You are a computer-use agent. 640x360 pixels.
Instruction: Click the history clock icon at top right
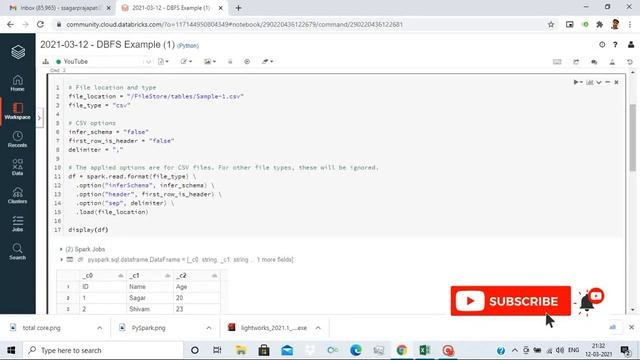(x=602, y=44)
